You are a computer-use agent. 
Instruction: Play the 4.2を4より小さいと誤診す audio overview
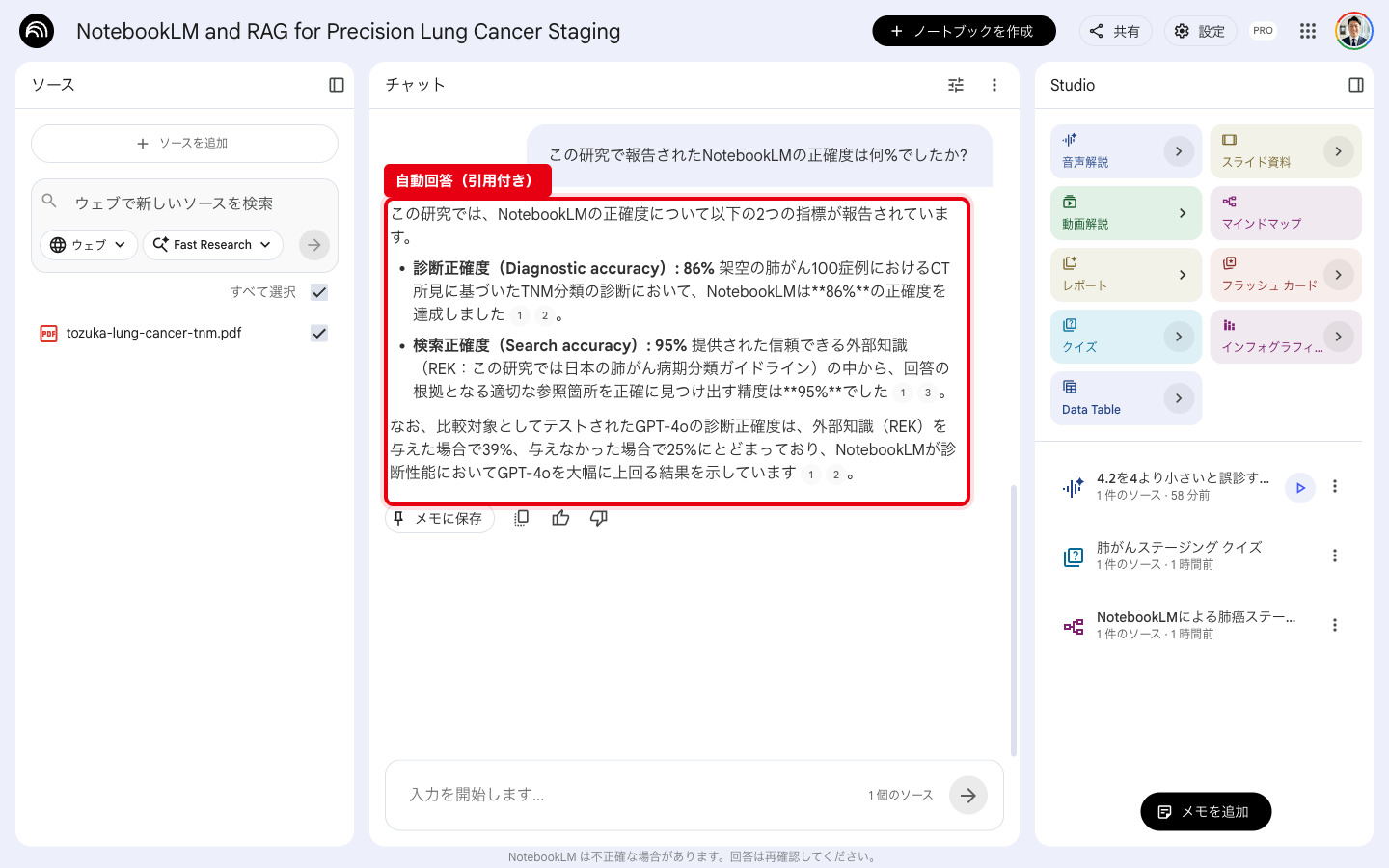tap(1300, 488)
